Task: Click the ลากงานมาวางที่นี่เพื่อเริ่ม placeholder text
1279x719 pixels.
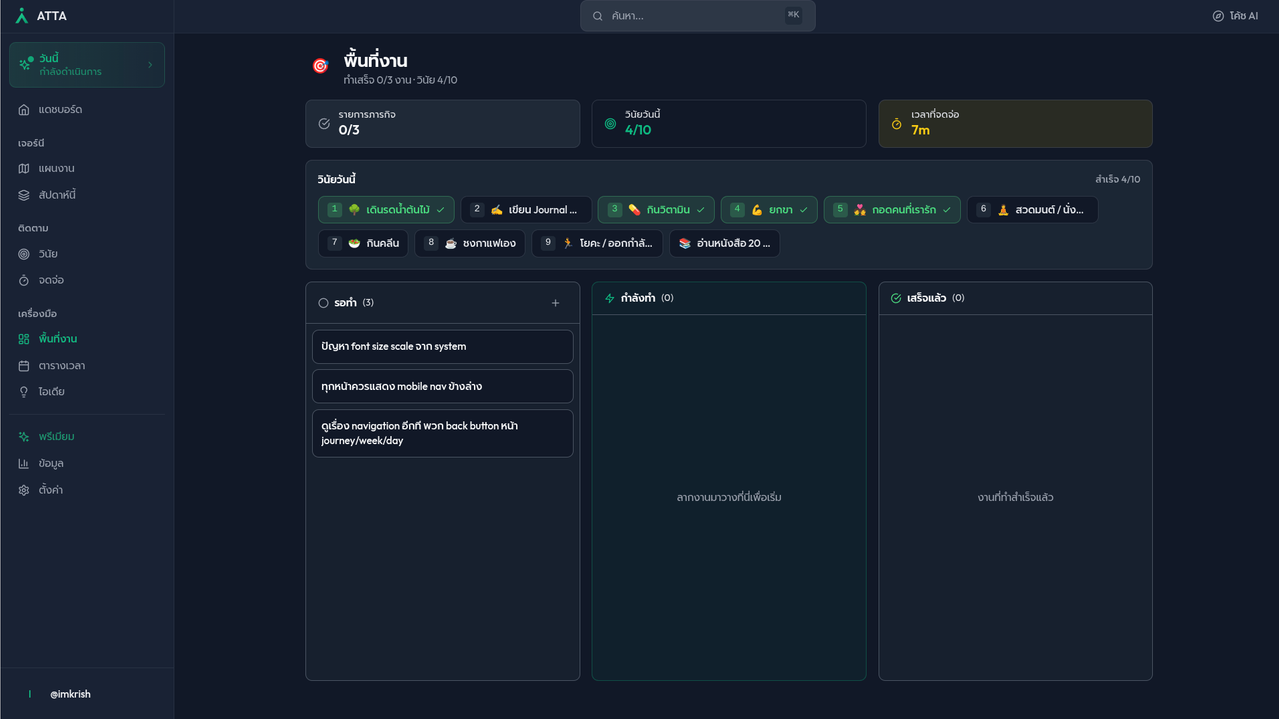Action: point(729,497)
